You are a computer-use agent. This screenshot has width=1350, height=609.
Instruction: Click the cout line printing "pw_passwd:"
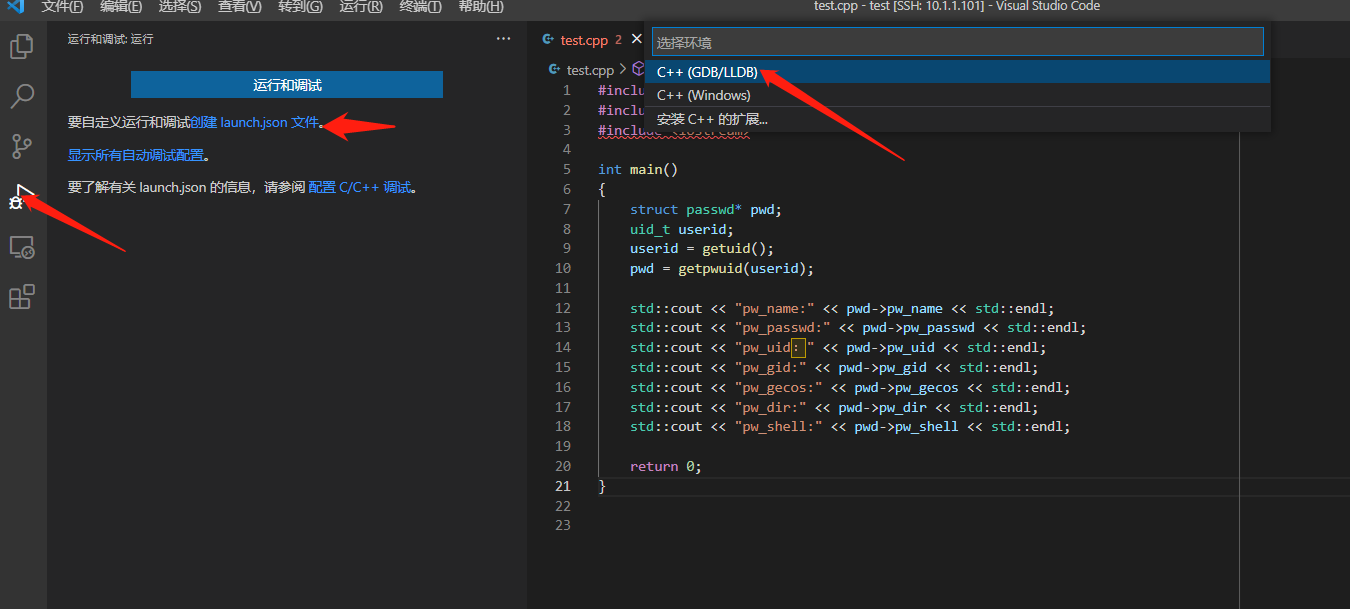858,328
